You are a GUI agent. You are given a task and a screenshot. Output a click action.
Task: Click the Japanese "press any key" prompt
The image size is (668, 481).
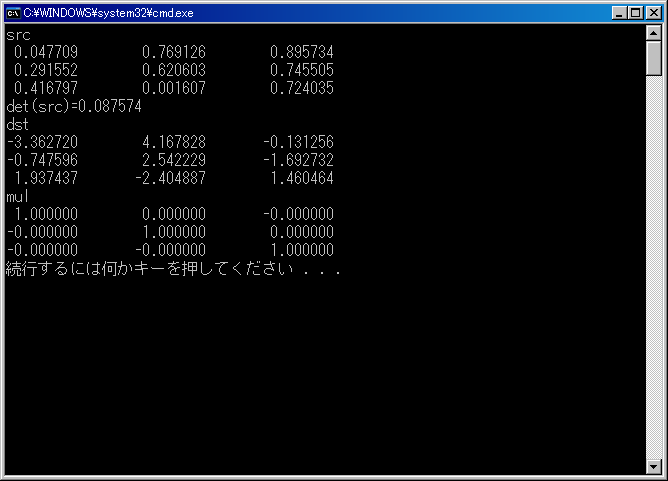(173, 269)
